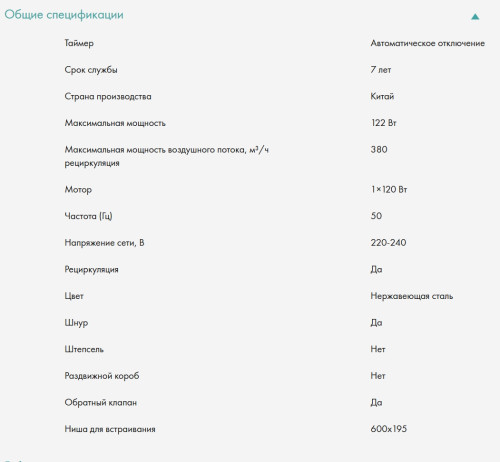Select the Максимальная мощность label
This screenshot has height=462, width=500.
(x=115, y=123)
